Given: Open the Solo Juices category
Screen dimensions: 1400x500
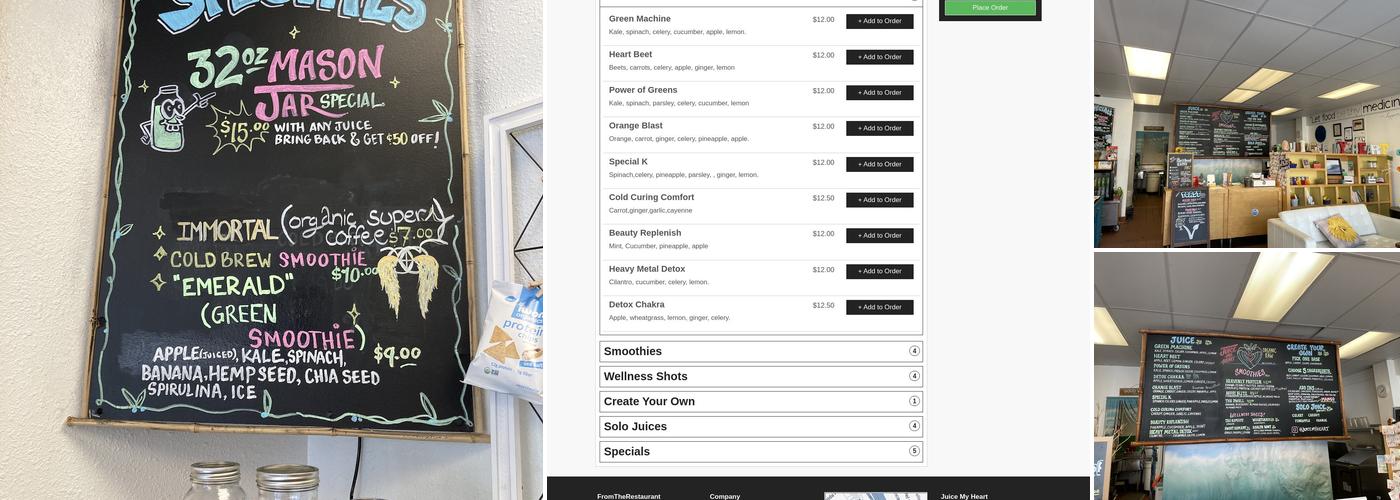Looking at the screenshot, I should point(761,426).
